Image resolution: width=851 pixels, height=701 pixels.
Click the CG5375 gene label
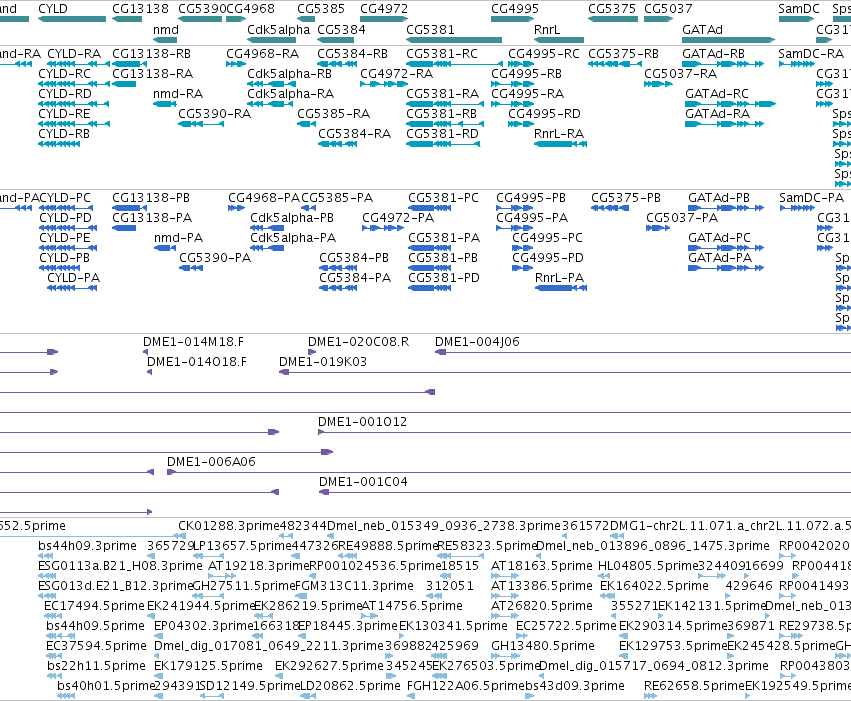coord(612,9)
